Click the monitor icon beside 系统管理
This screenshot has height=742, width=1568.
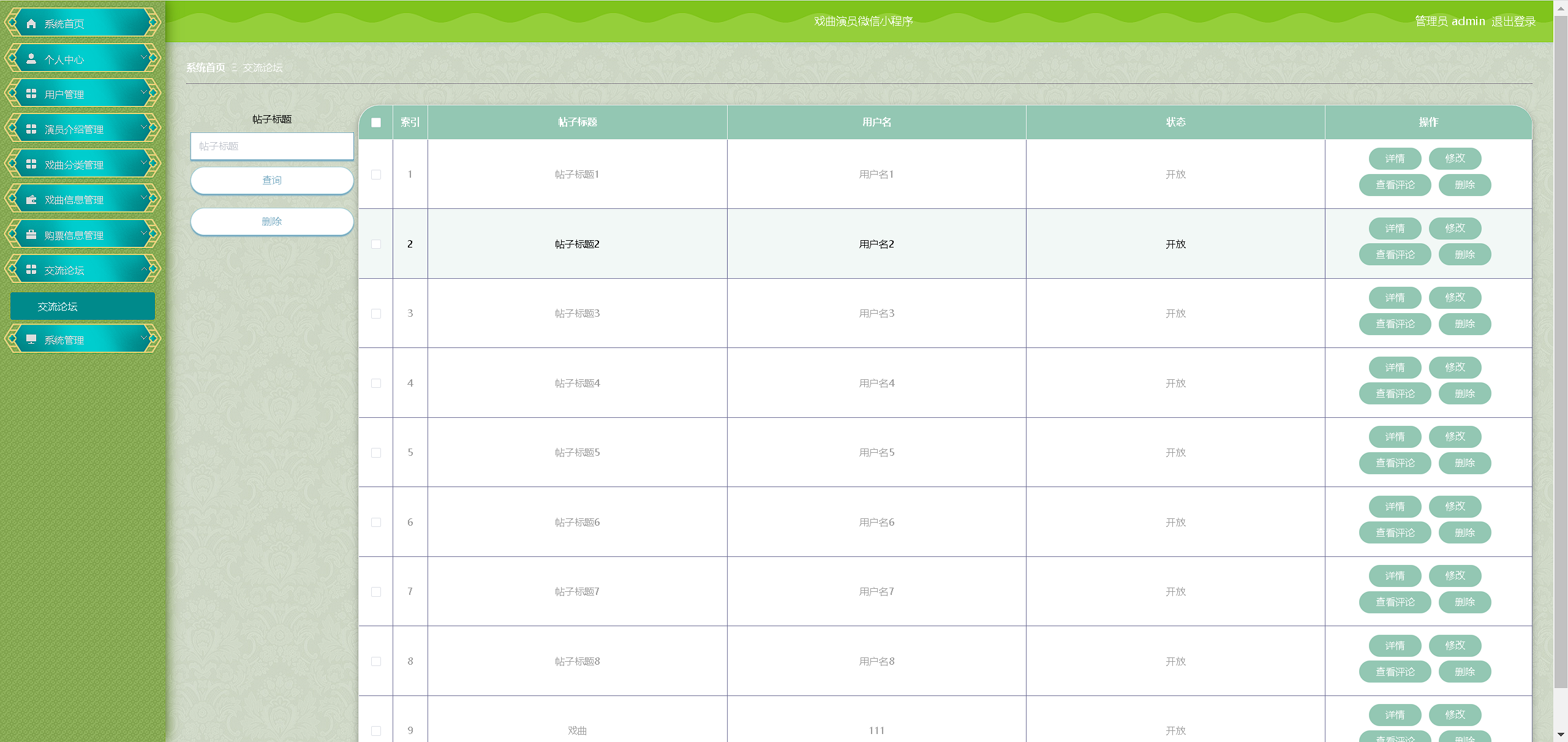pyautogui.click(x=31, y=339)
